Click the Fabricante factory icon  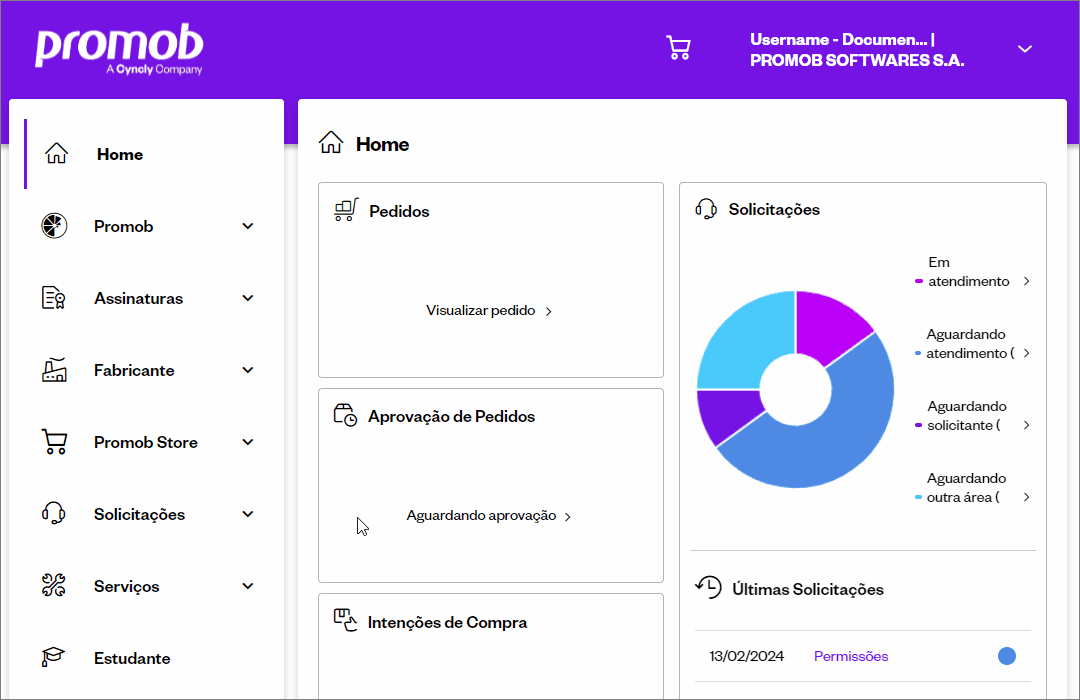click(54, 370)
